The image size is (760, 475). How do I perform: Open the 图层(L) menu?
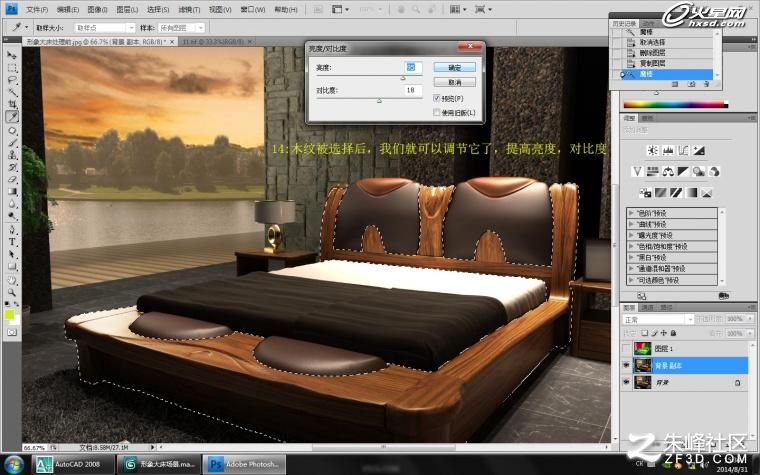point(127,9)
